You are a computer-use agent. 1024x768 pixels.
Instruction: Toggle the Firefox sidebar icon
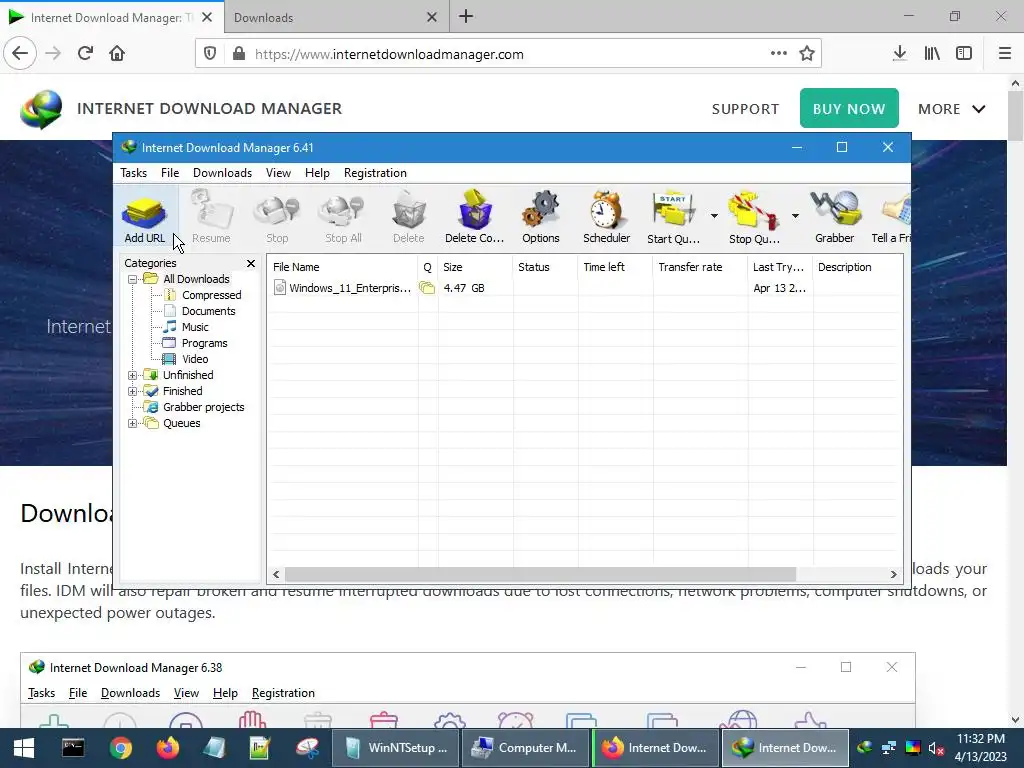click(x=964, y=54)
